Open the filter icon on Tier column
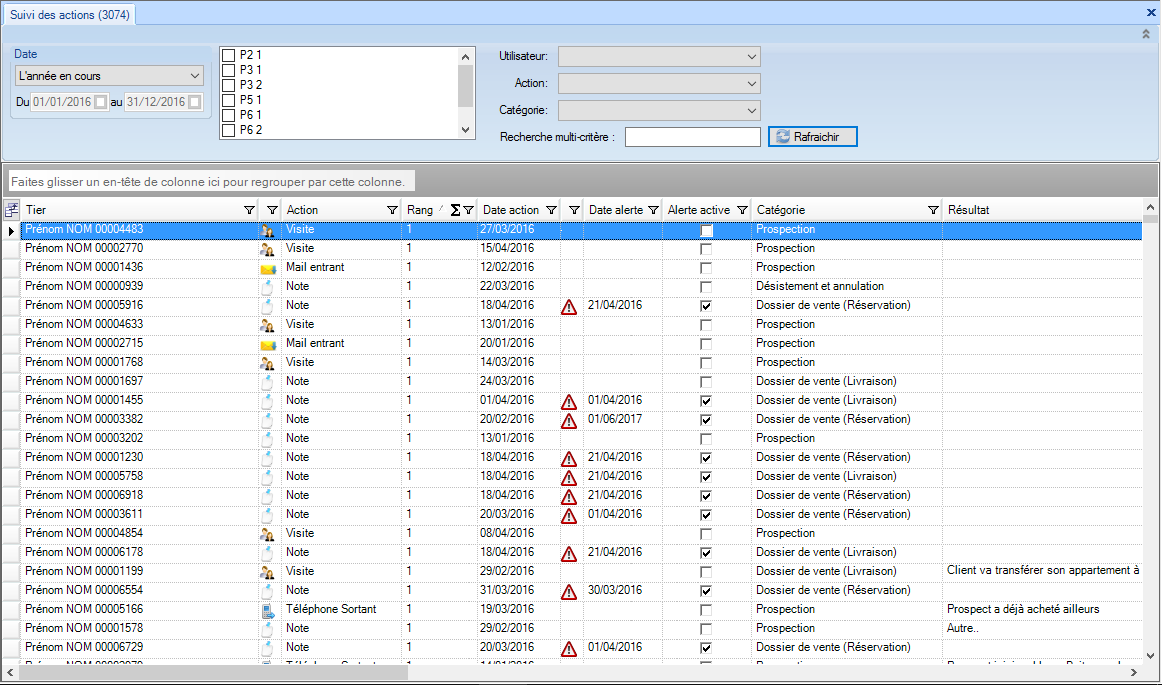Image resolution: width=1162 pixels, height=685 pixels. (x=249, y=210)
